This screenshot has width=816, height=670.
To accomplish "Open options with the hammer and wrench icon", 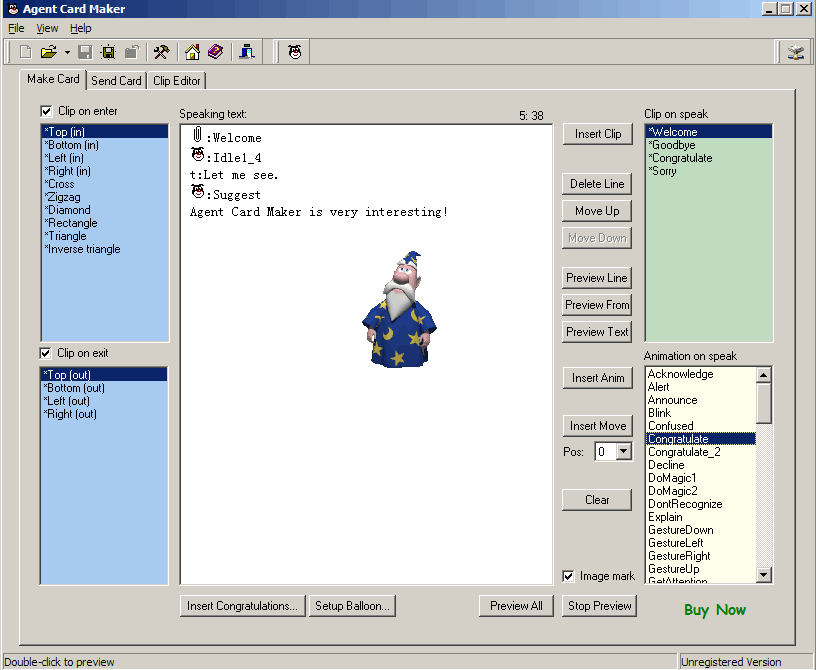I will [161, 52].
